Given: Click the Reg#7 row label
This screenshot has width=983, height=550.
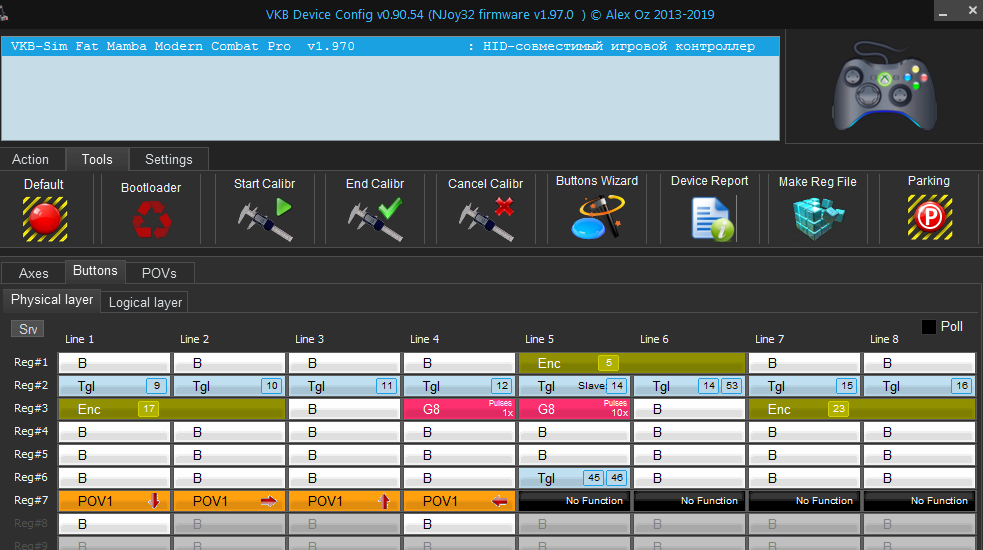Looking at the screenshot, I should [x=31, y=500].
